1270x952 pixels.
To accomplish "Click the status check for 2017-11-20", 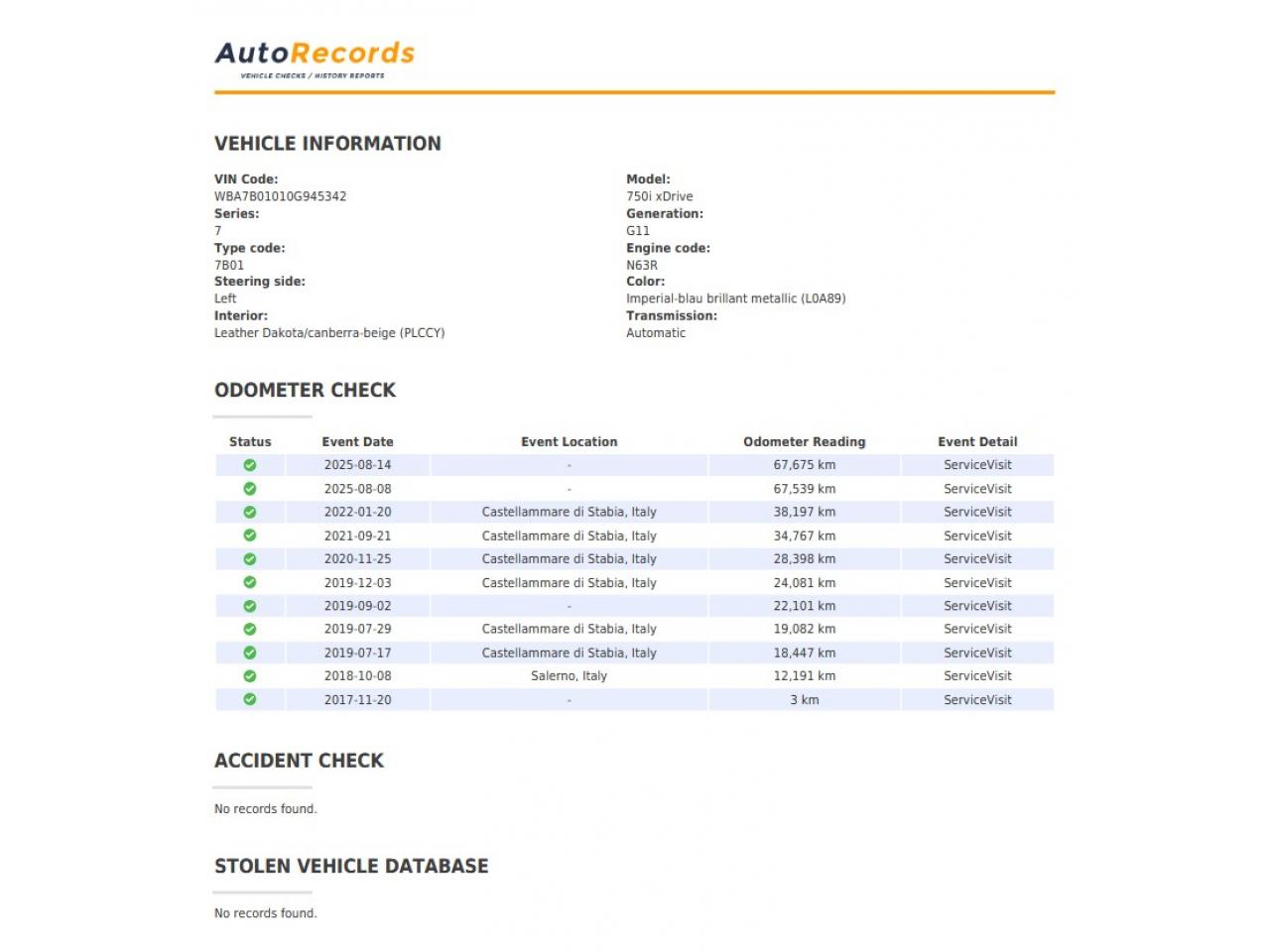I will pyautogui.click(x=250, y=700).
